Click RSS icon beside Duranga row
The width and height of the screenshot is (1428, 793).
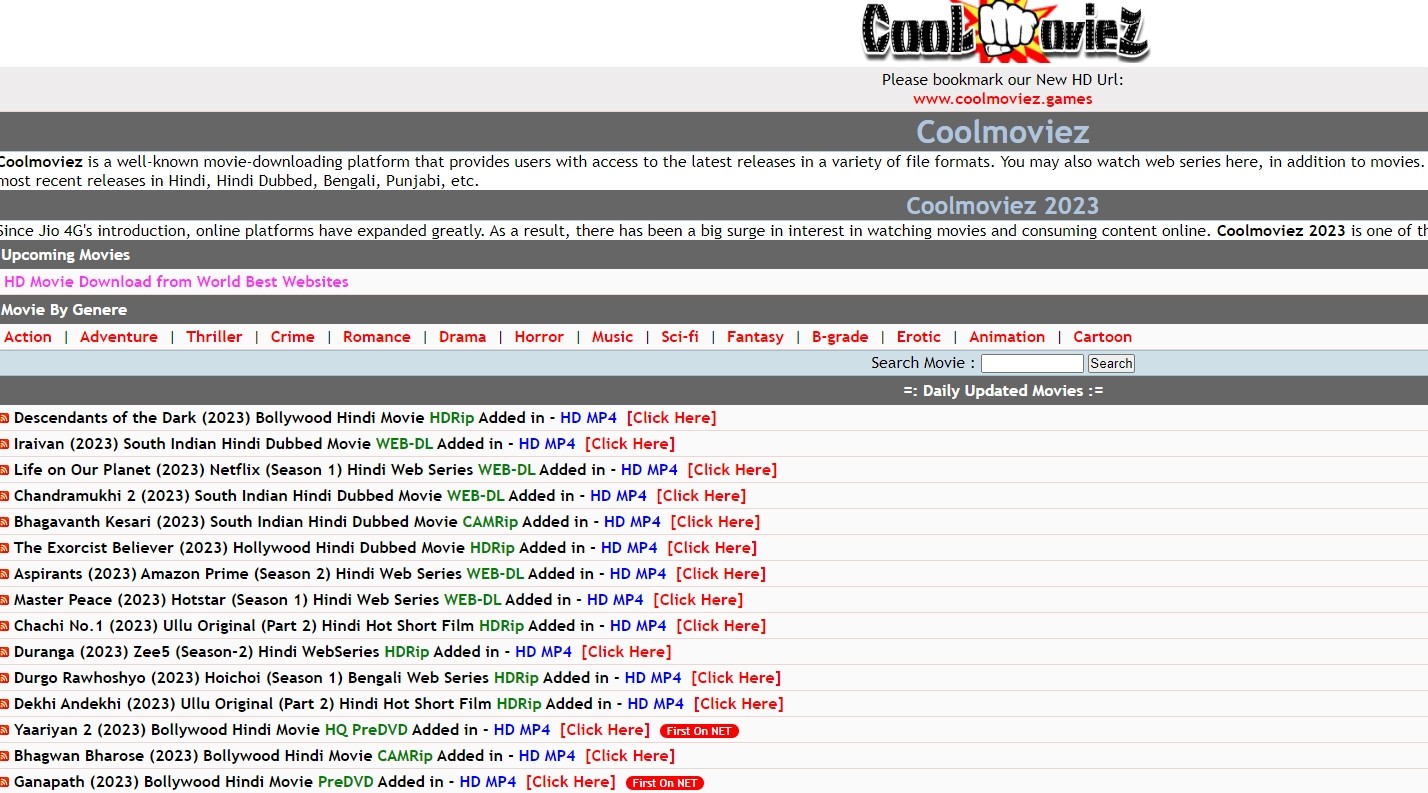click(5, 653)
